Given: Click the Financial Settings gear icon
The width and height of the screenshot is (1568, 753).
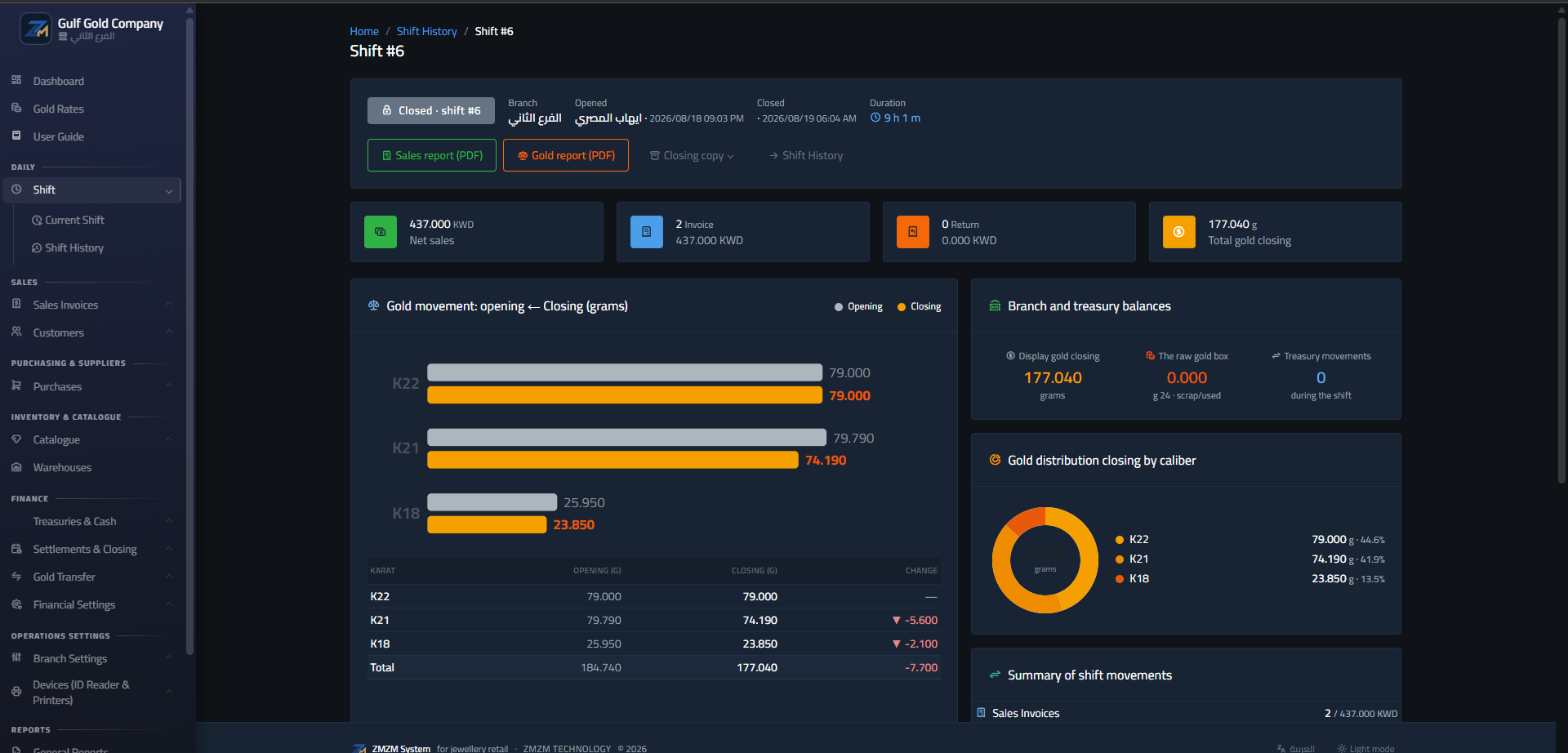Looking at the screenshot, I should [x=16, y=604].
